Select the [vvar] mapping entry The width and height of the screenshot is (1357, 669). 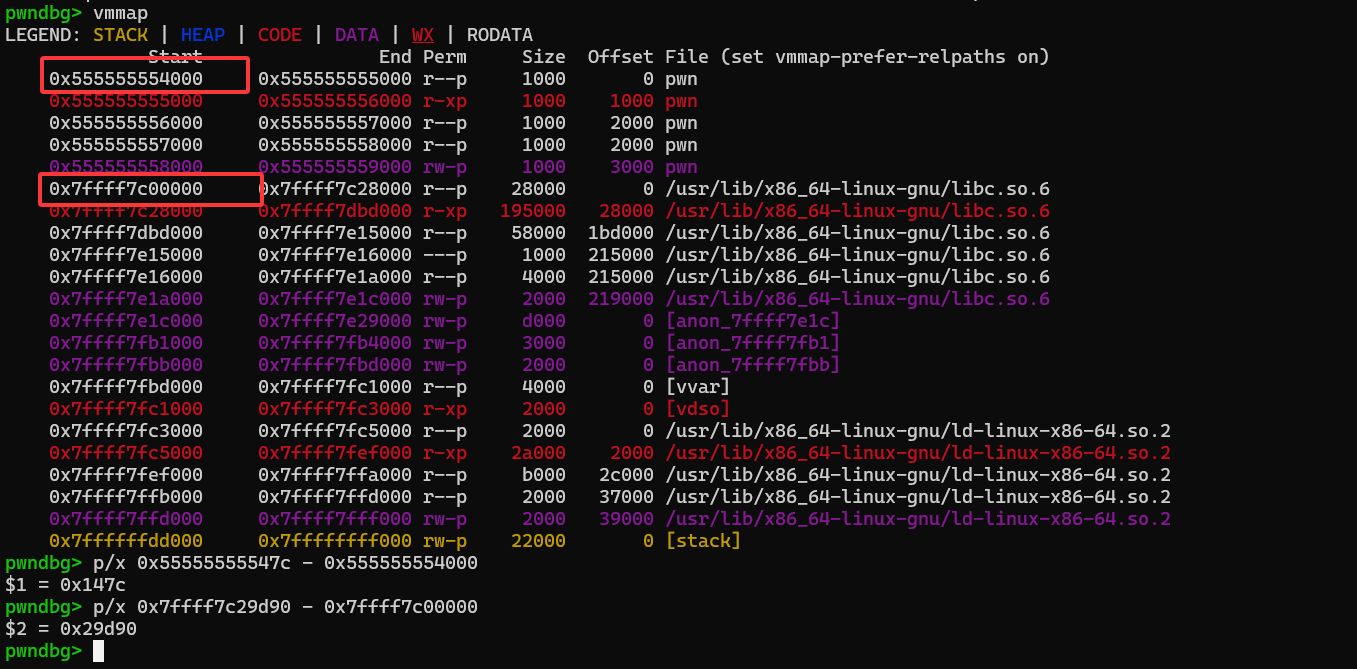pos(698,386)
